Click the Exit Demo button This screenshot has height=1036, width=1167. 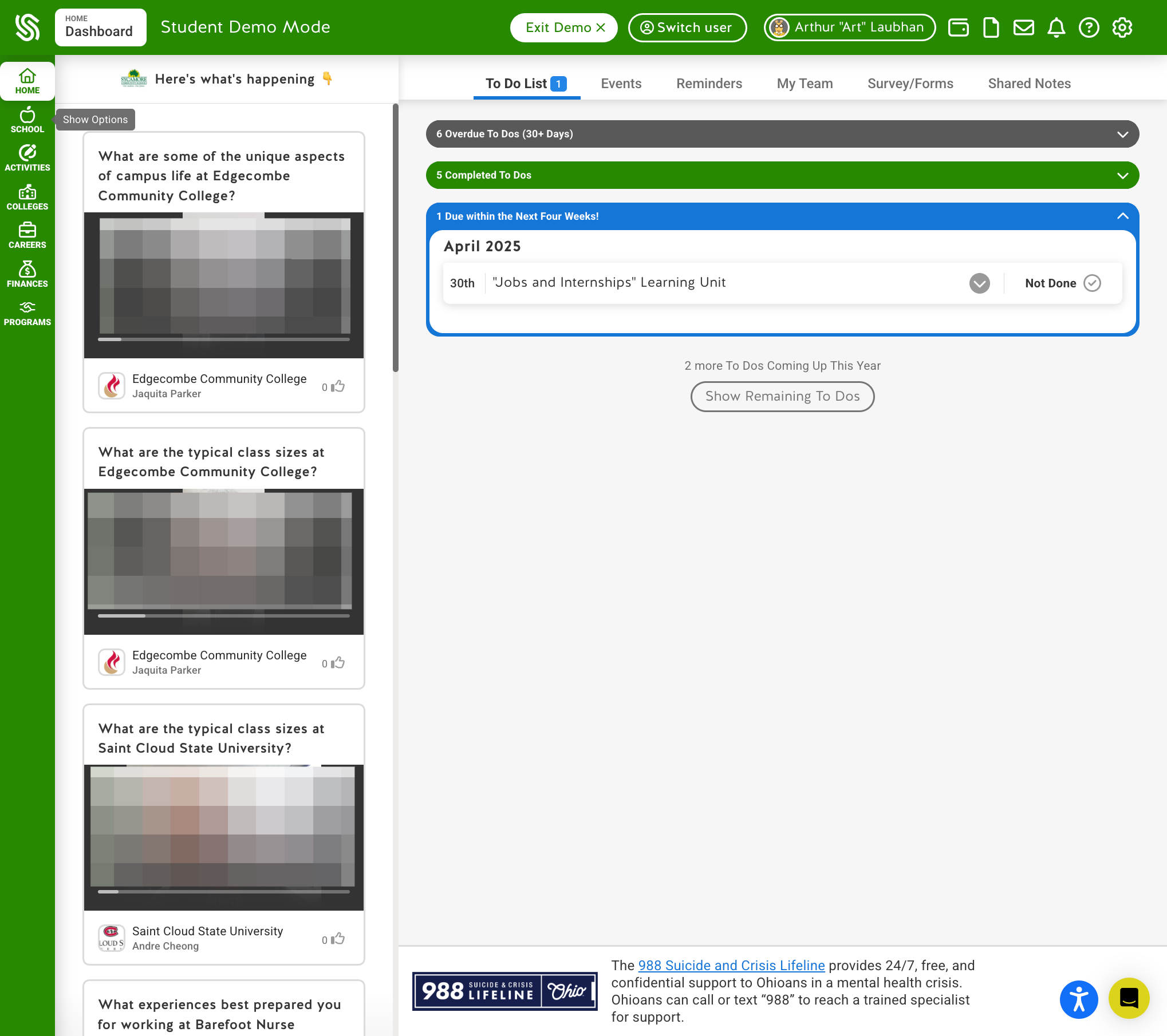pos(564,27)
